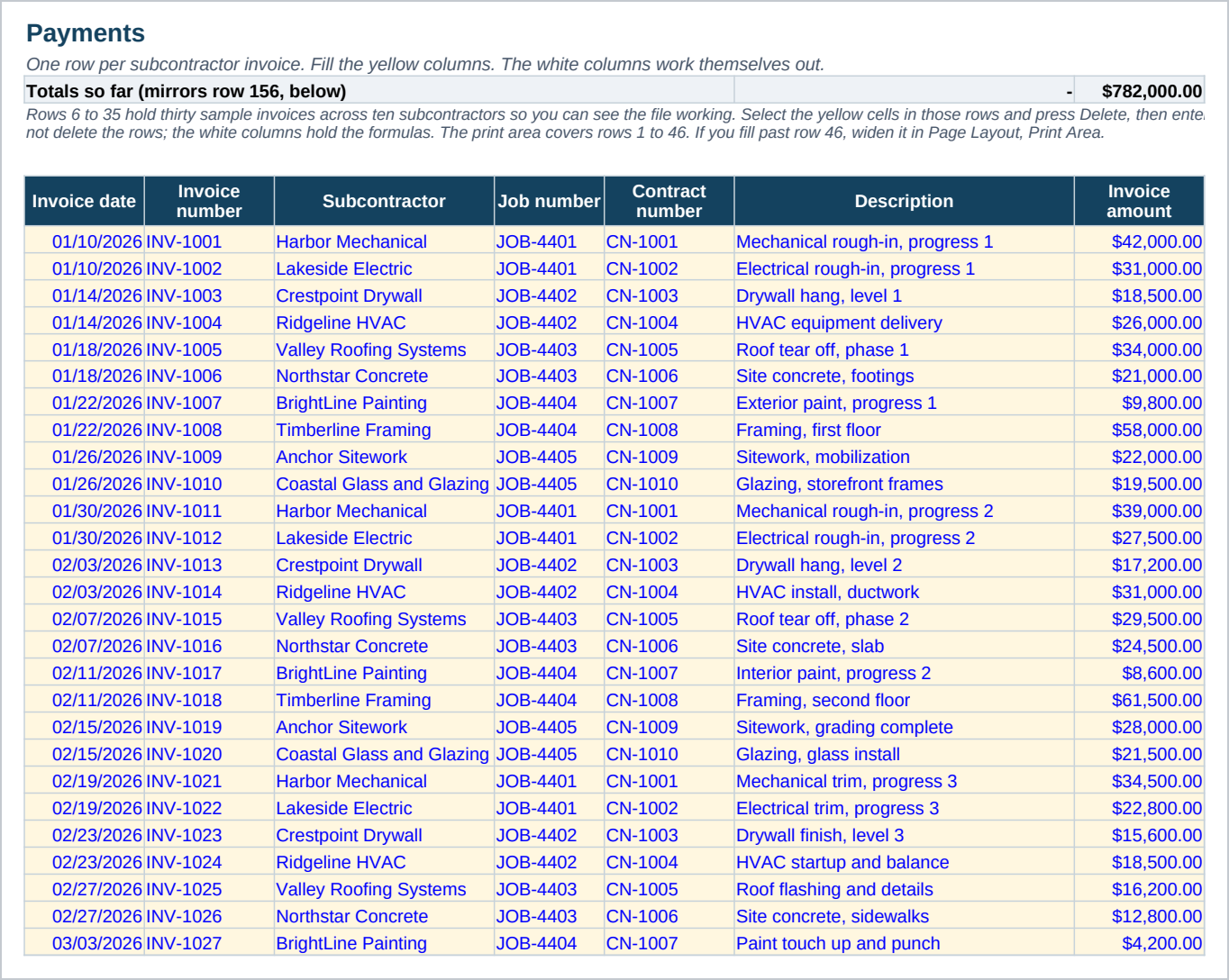Viewport: 1229px width, 980px height.
Task: Click Ridgeline HVAC in the INV-1014 row
Action: (384, 592)
